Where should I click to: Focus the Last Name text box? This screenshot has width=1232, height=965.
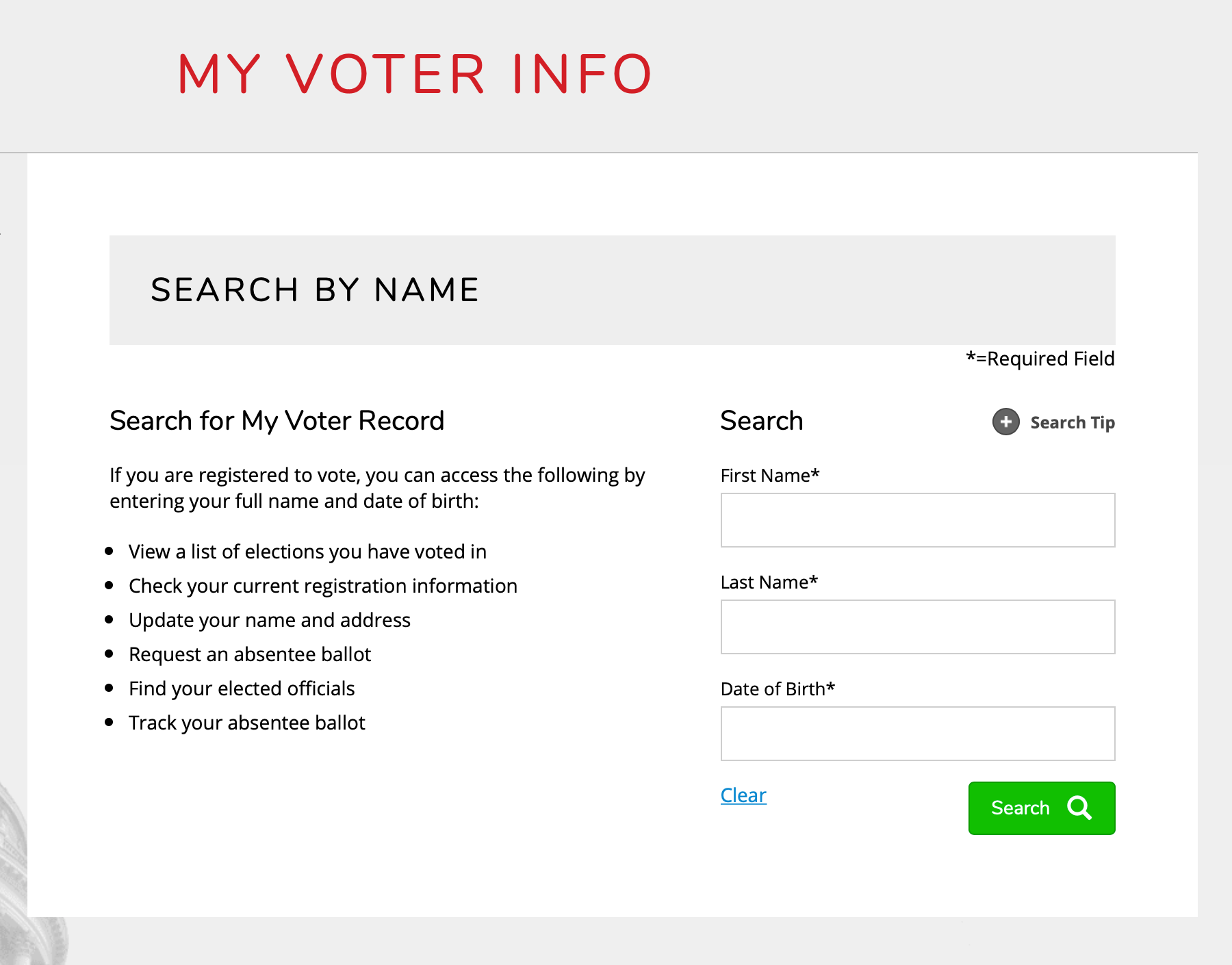click(x=918, y=627)
